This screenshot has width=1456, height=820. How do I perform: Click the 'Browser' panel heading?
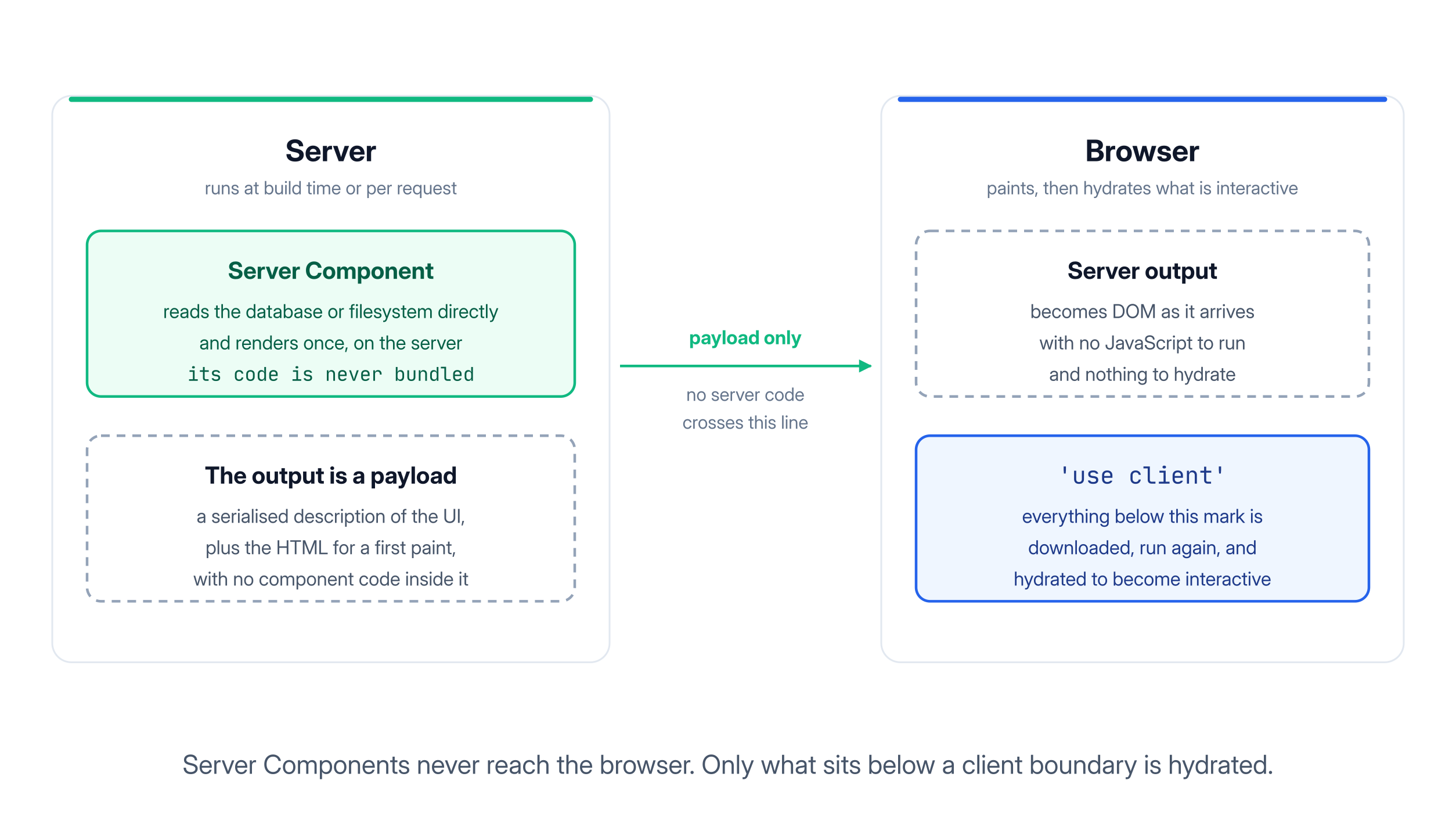point(1141,152)
